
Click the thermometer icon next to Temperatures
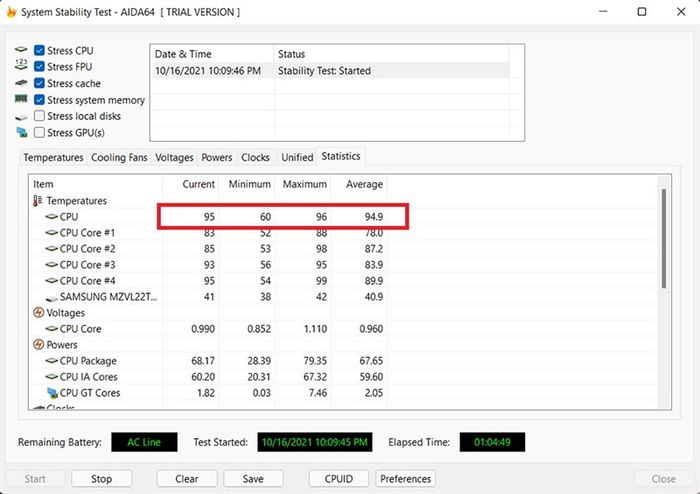38,201
